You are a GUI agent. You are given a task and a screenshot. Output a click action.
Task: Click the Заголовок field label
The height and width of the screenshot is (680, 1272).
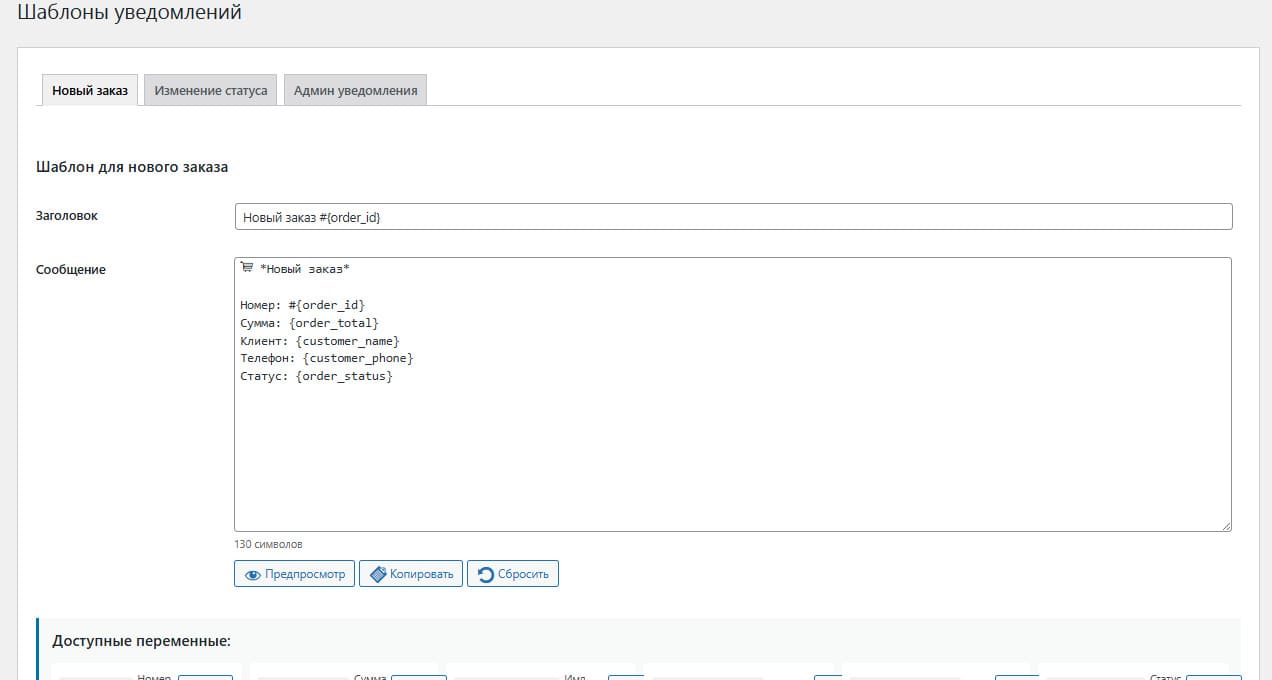pyautogui.click(x=67, y=215)
